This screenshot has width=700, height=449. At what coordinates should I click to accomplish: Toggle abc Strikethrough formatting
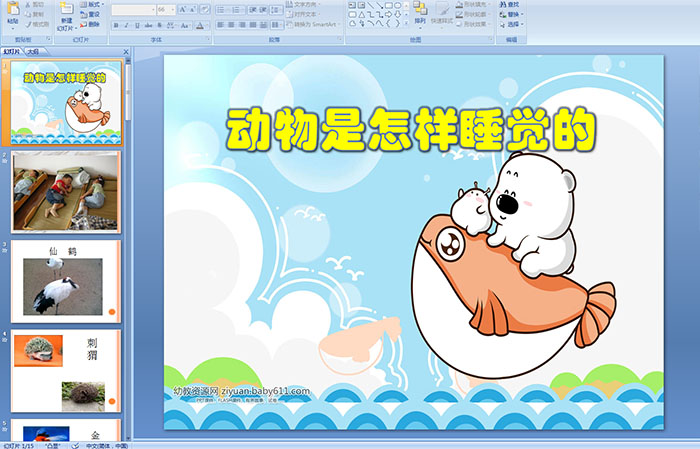click(x=148, y=26)
